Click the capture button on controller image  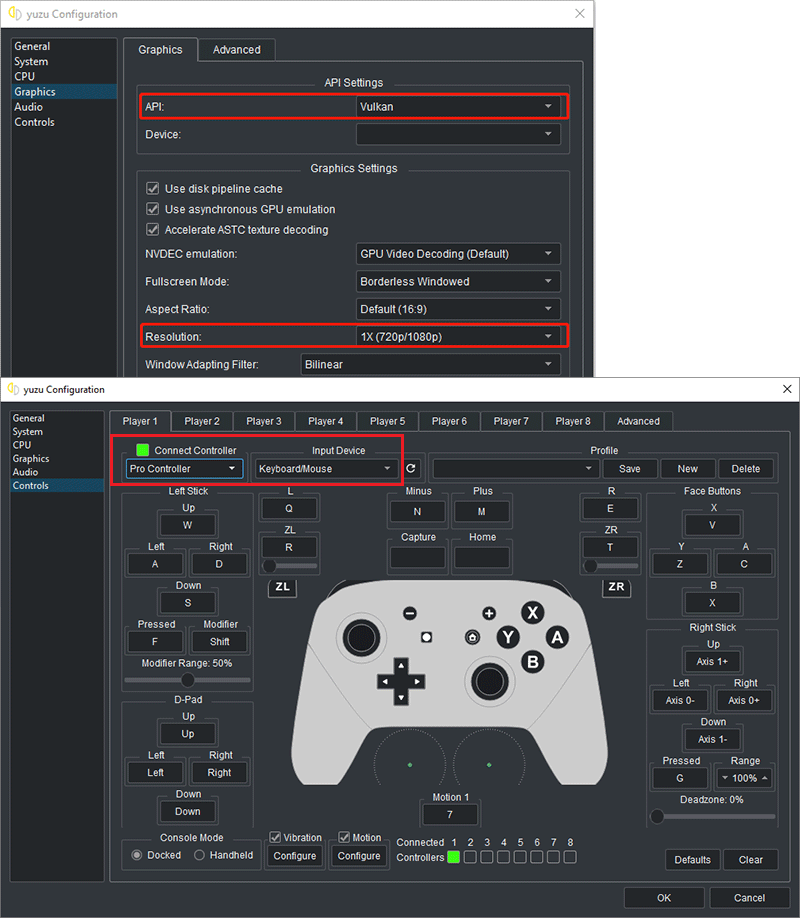click(426, 637)
